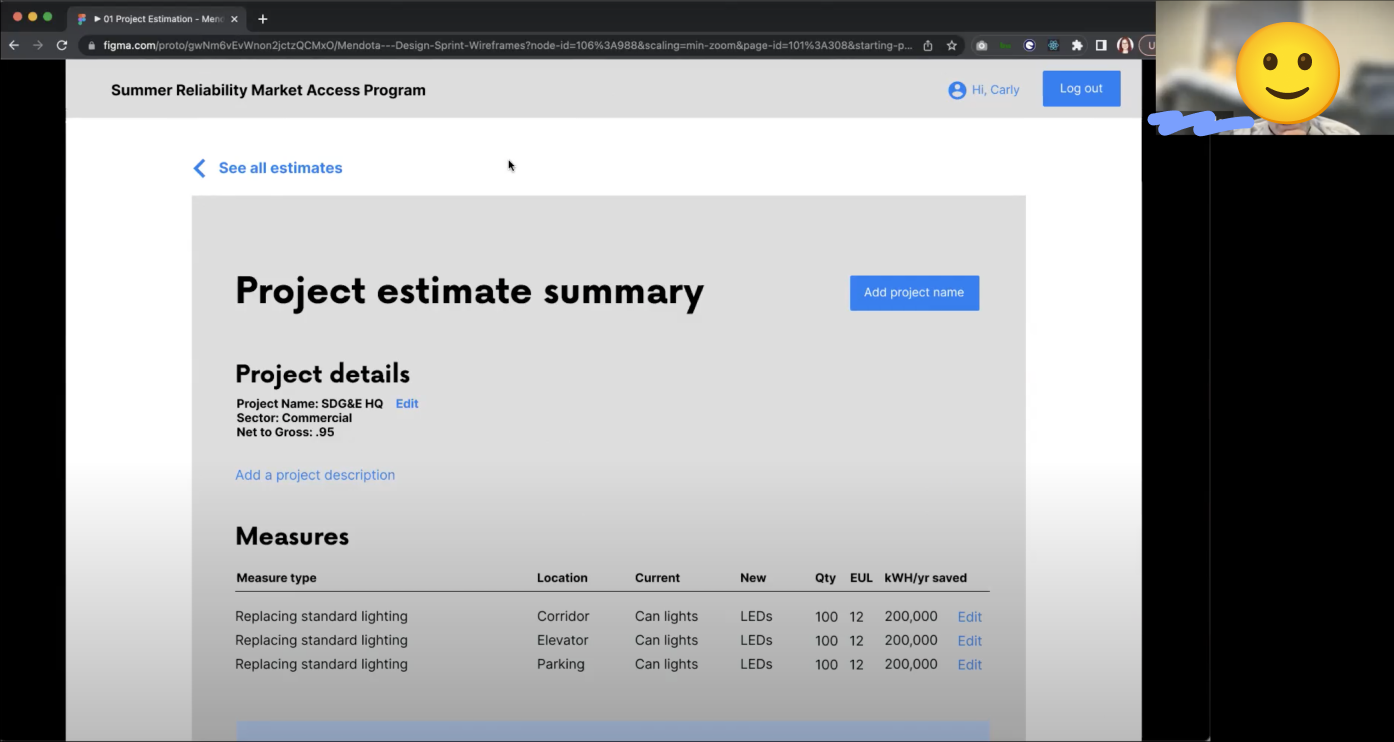This screenshot has width=1394, height=742.
Task: Click the EUL column header
Action: click(861, 578)
